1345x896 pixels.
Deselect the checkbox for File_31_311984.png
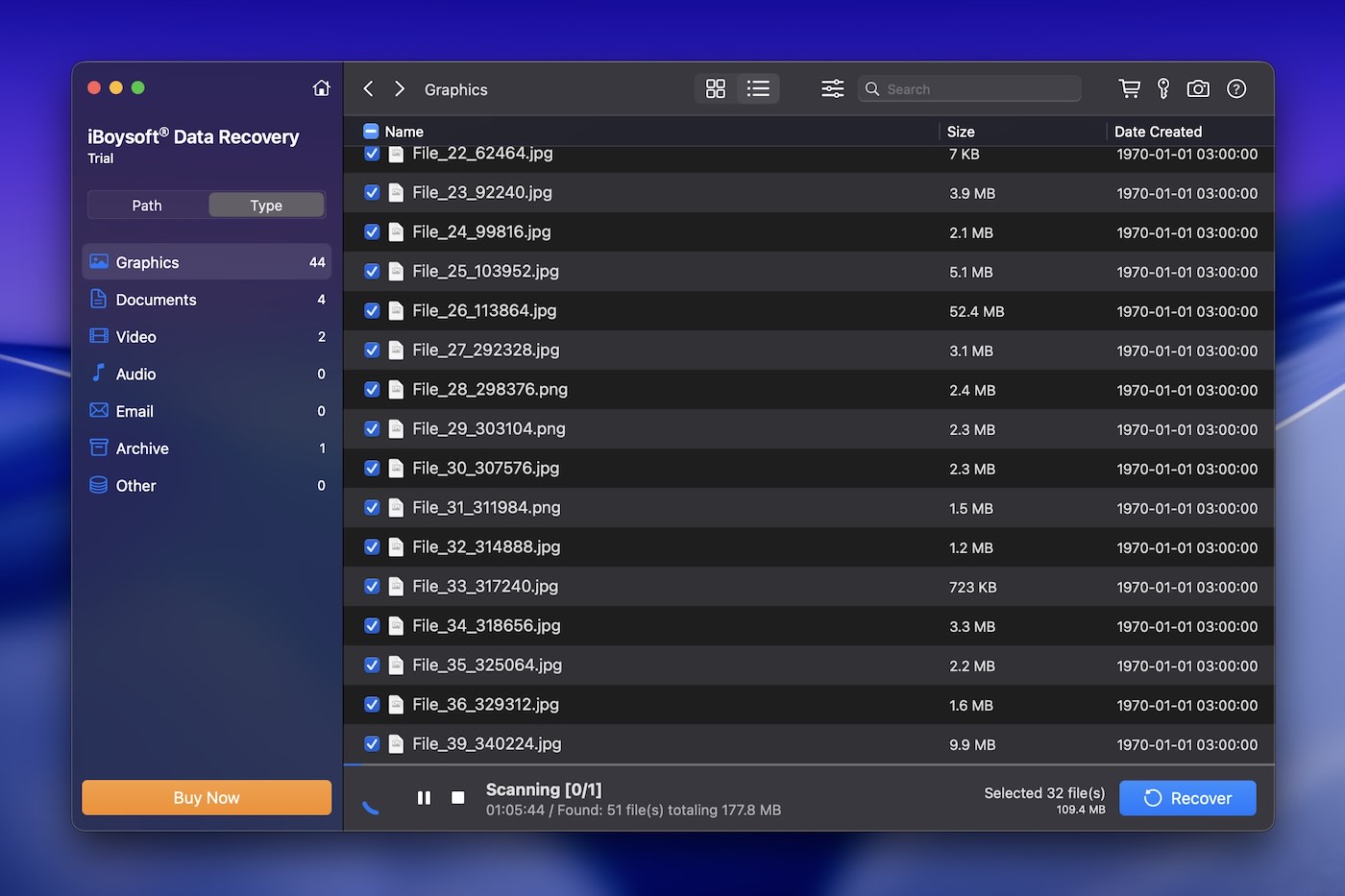(x=372, y=507)
